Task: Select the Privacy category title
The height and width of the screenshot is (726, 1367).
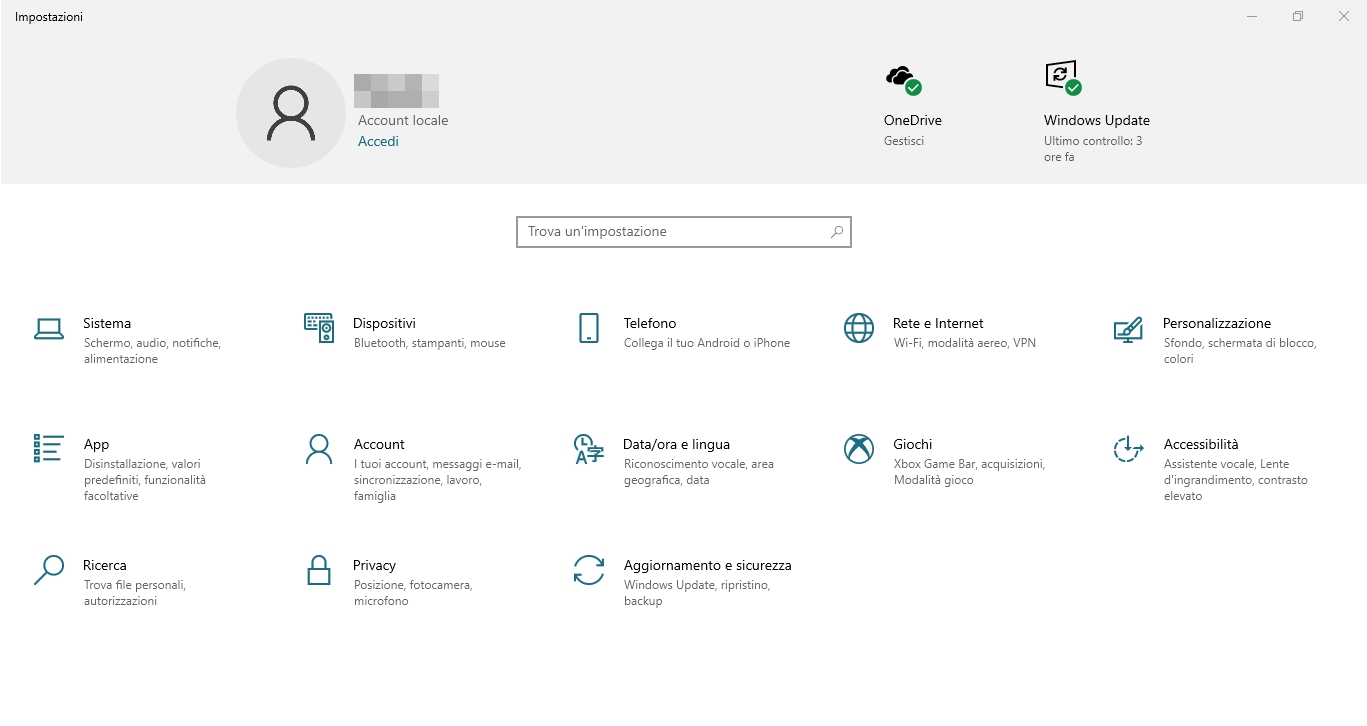Action: point(375,565)
